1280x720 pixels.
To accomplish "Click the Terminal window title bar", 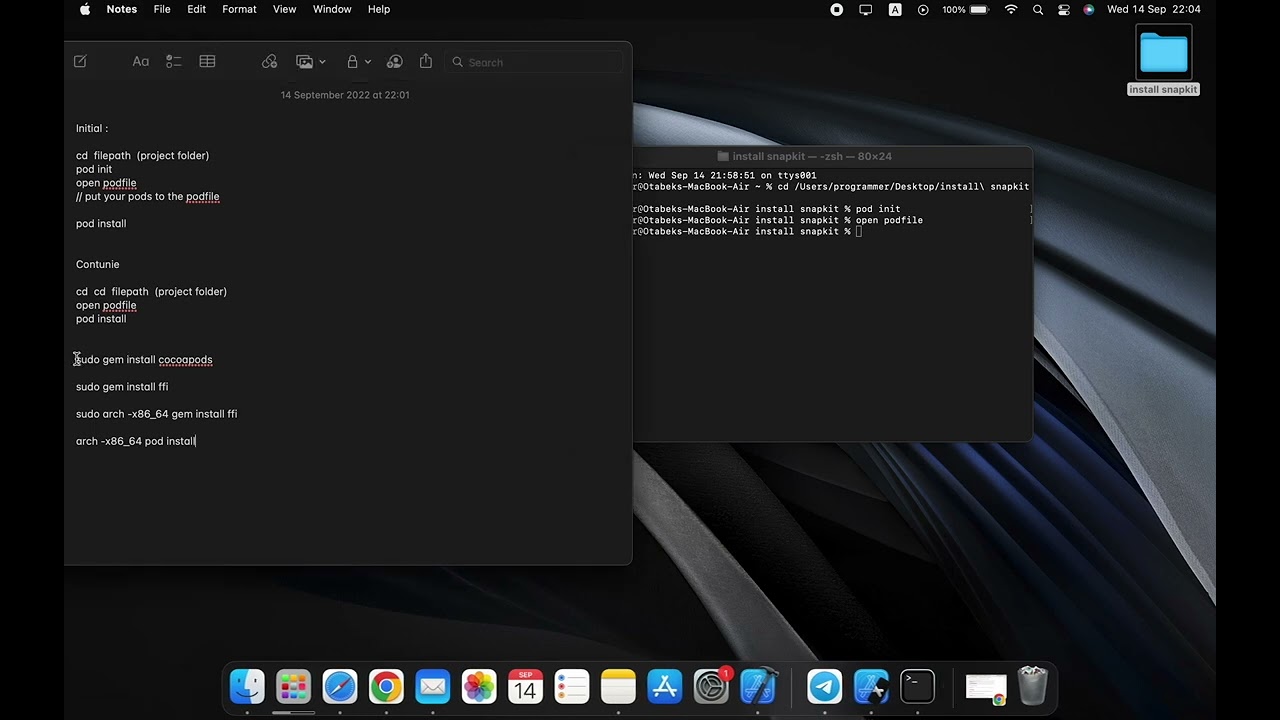I will (x=832, y=156).
